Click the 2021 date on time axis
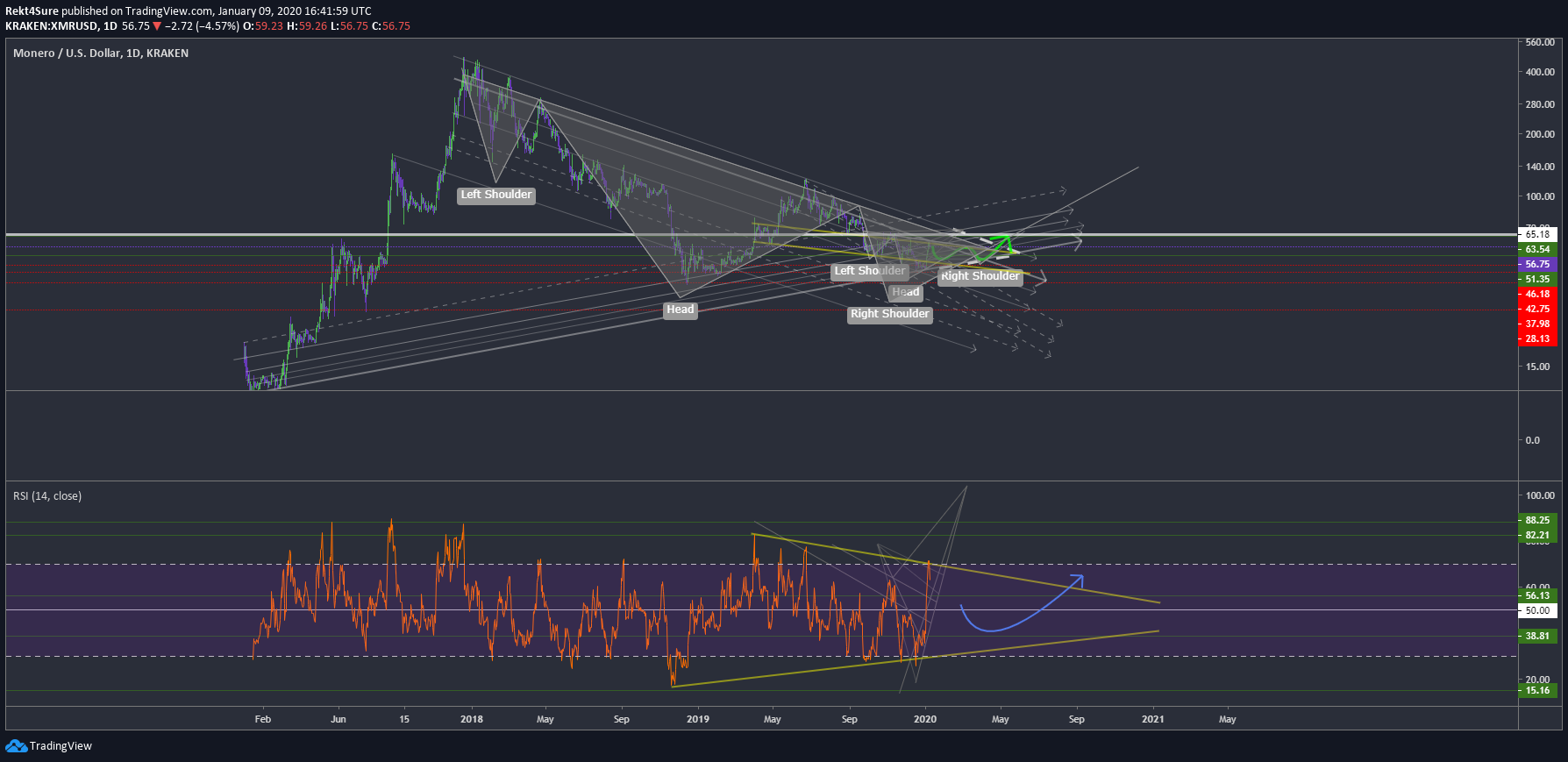Image resolution: width=1568 pixels, height=762 pixels. (1153, 719)
